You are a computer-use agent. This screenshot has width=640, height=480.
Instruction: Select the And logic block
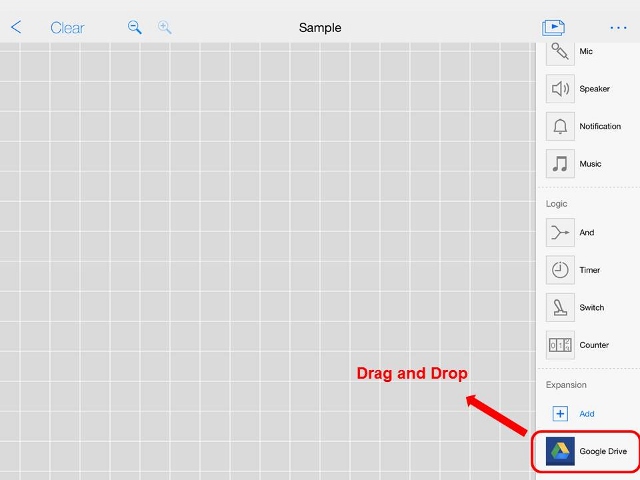coord(560,232)
